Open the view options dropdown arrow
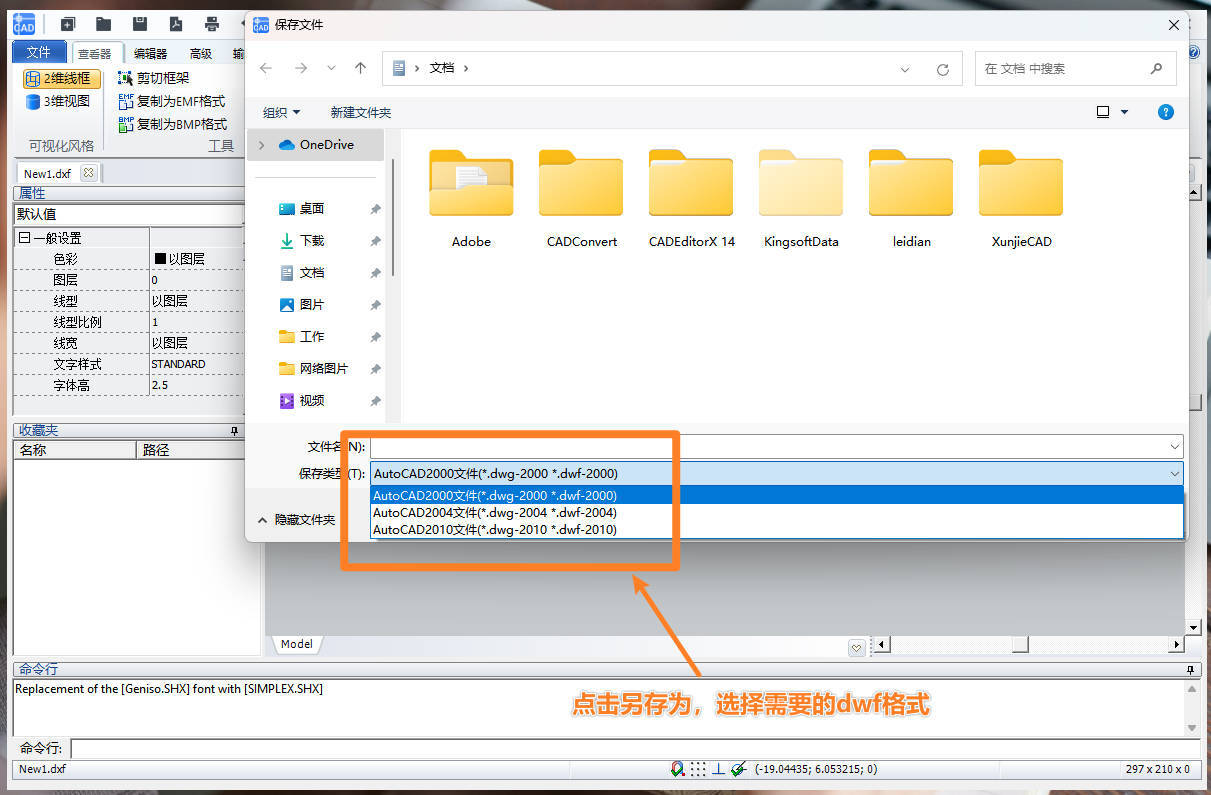The width and height of the screenshot is (1211, 795). point(1124,112)
